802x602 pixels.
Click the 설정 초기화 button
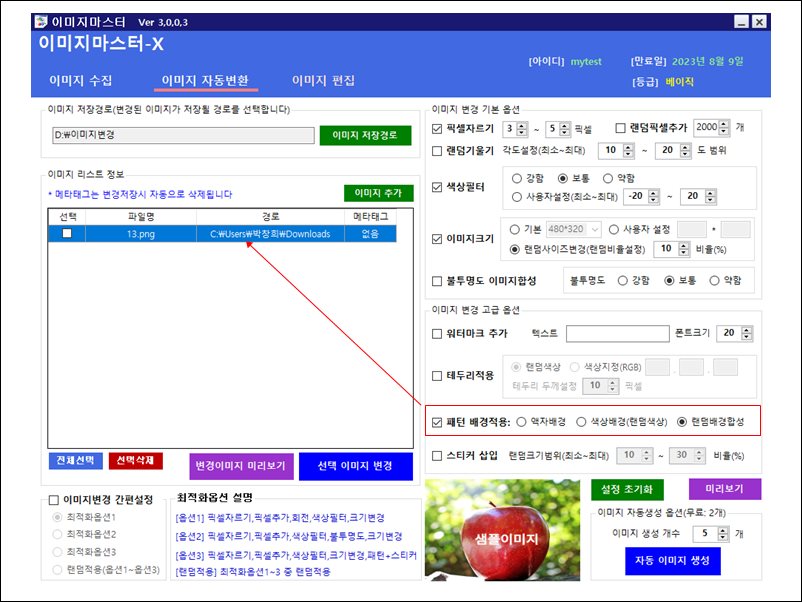(x=627, y=489)
